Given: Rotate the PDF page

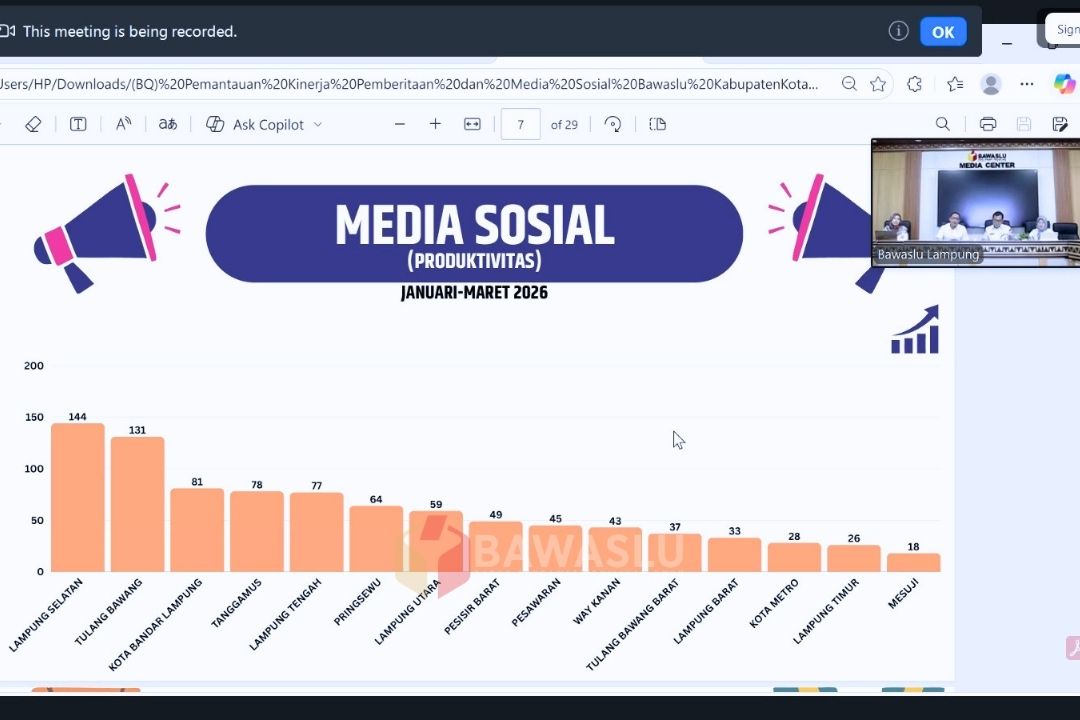Looking at the screenshot, I should (x=613, y=124).
